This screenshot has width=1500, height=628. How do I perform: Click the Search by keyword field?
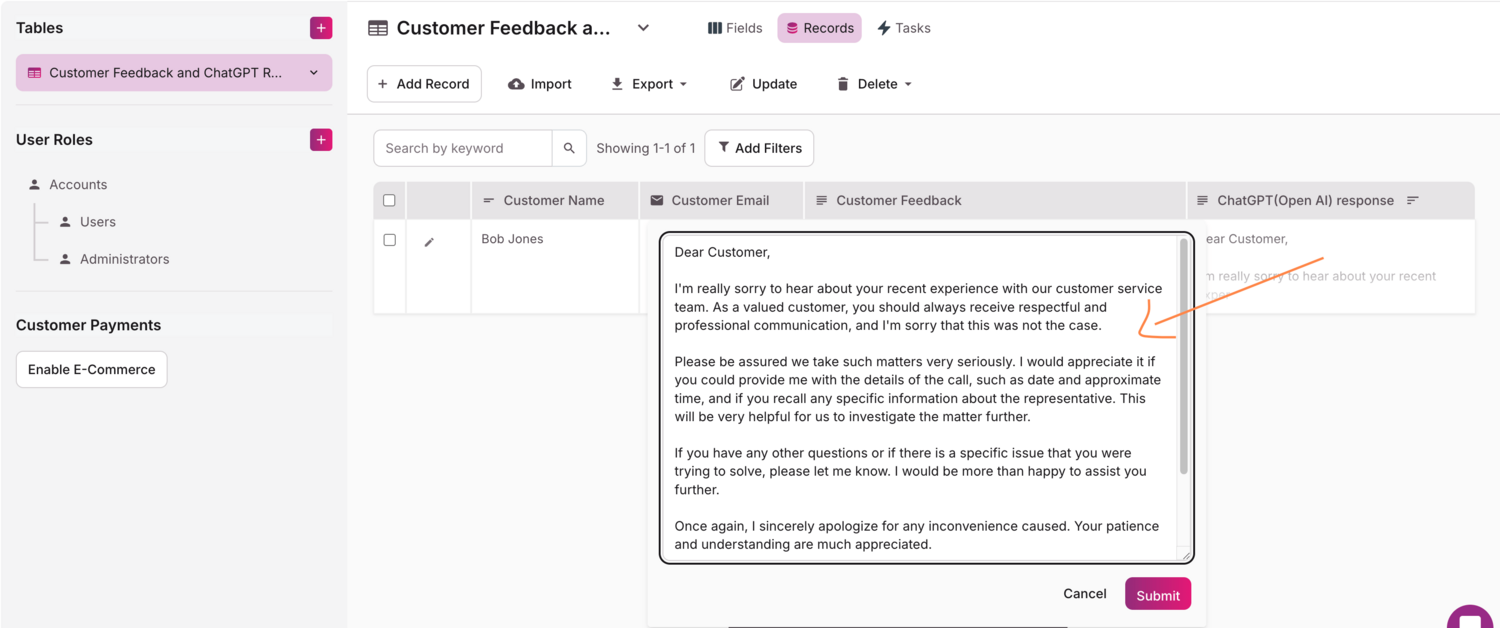click(462, 148)
